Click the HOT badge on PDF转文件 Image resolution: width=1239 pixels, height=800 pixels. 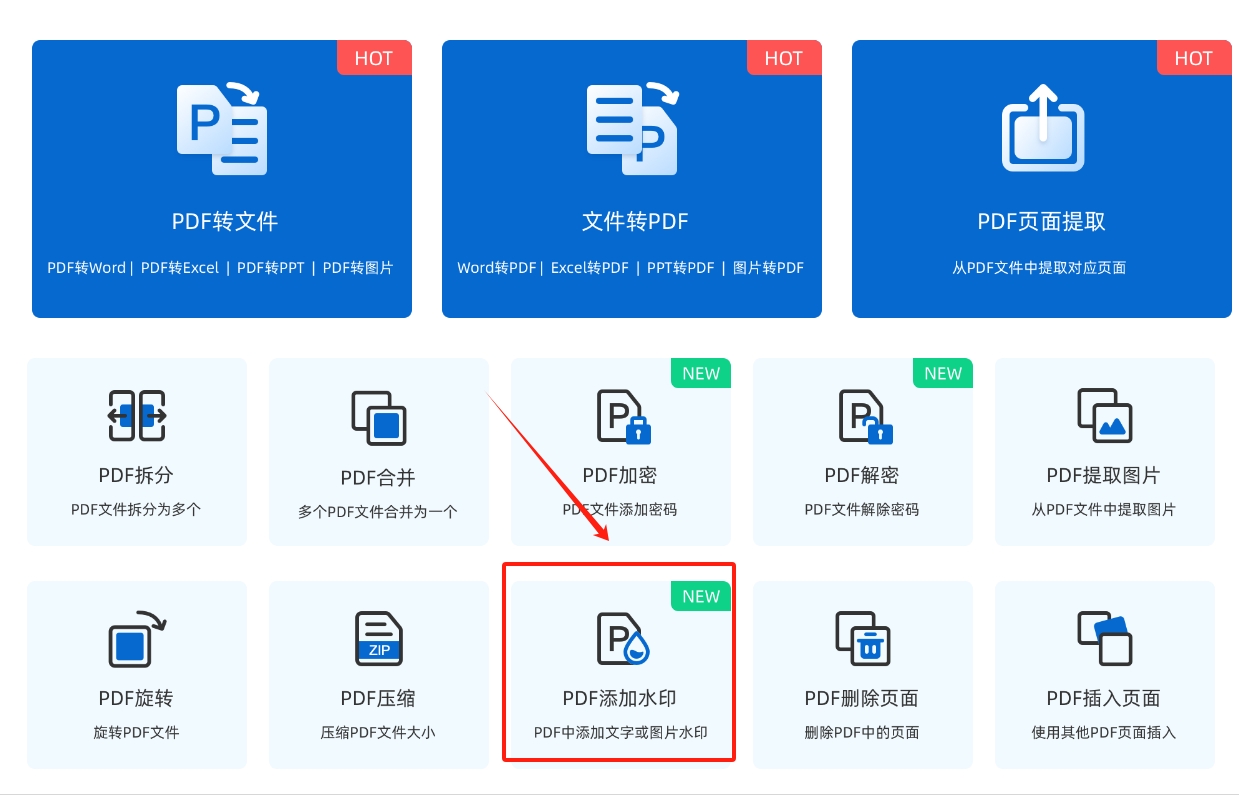(374, 58)
